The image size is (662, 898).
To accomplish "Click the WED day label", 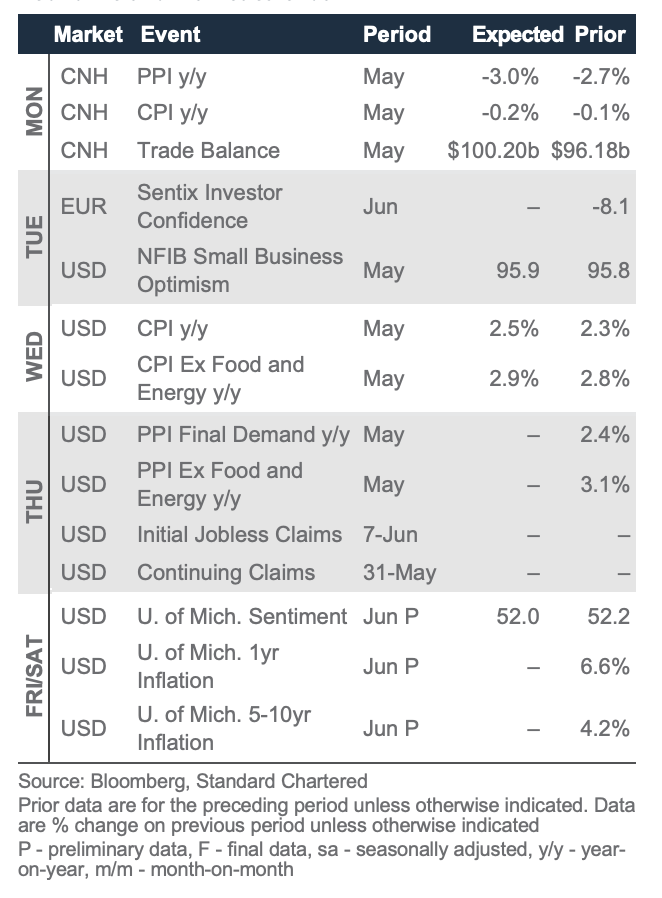I will click(x=34, y=356).
